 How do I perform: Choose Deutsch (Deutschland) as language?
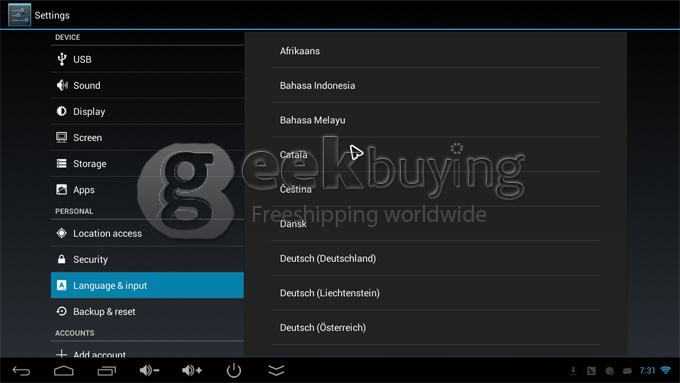(435, 259)
